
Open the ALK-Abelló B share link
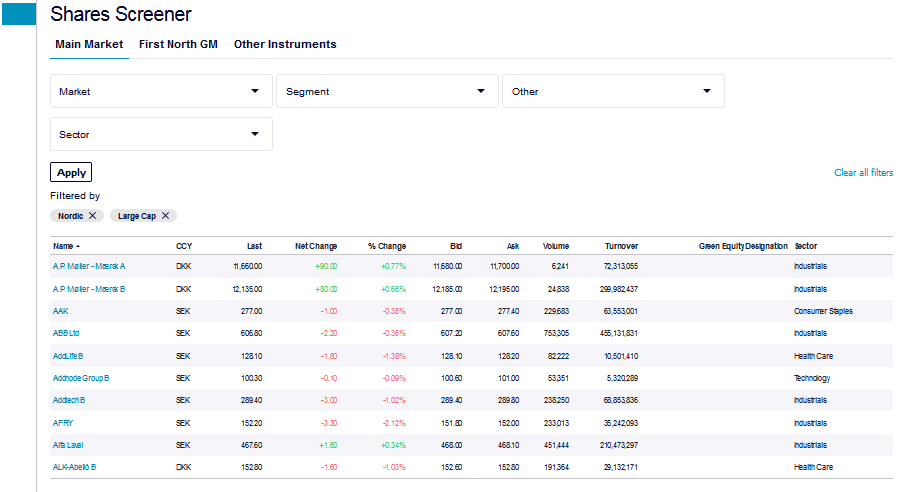(x=74, y=467)
